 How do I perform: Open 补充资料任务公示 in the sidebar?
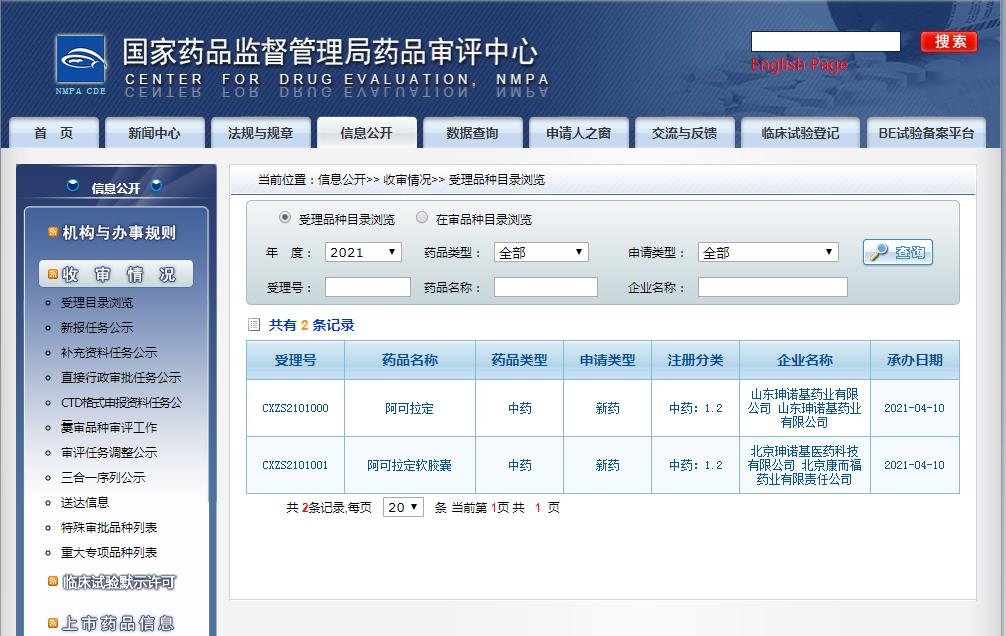pyautogui.click(x=109, y=353)
